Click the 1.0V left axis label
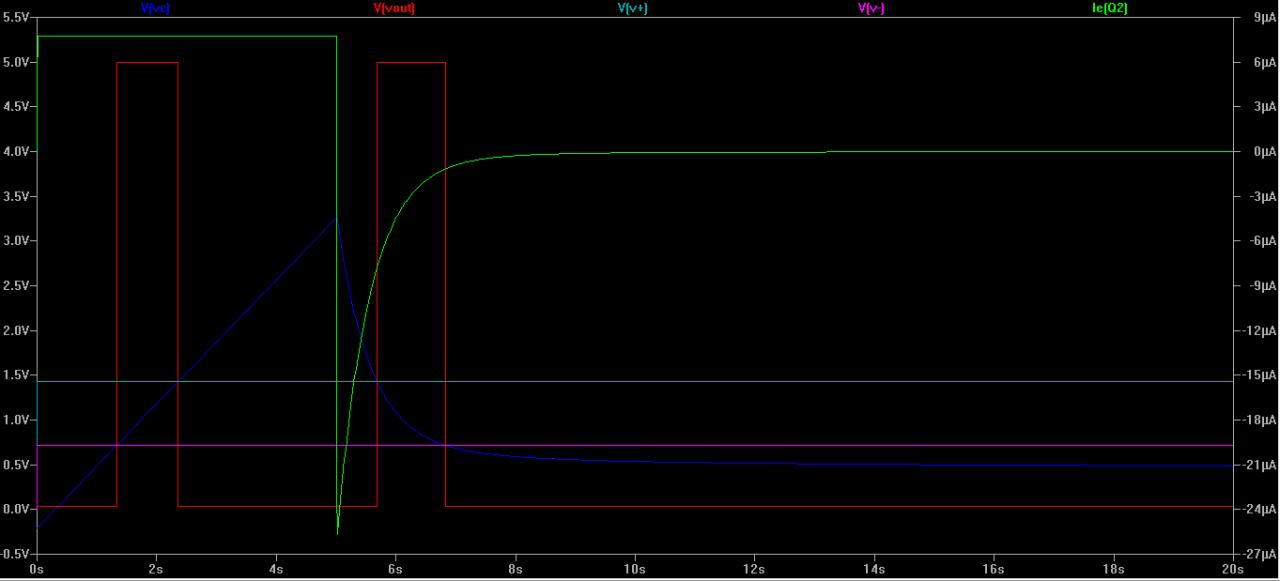The height and width of the screenshot is (581, 1280). pos(16,420)
